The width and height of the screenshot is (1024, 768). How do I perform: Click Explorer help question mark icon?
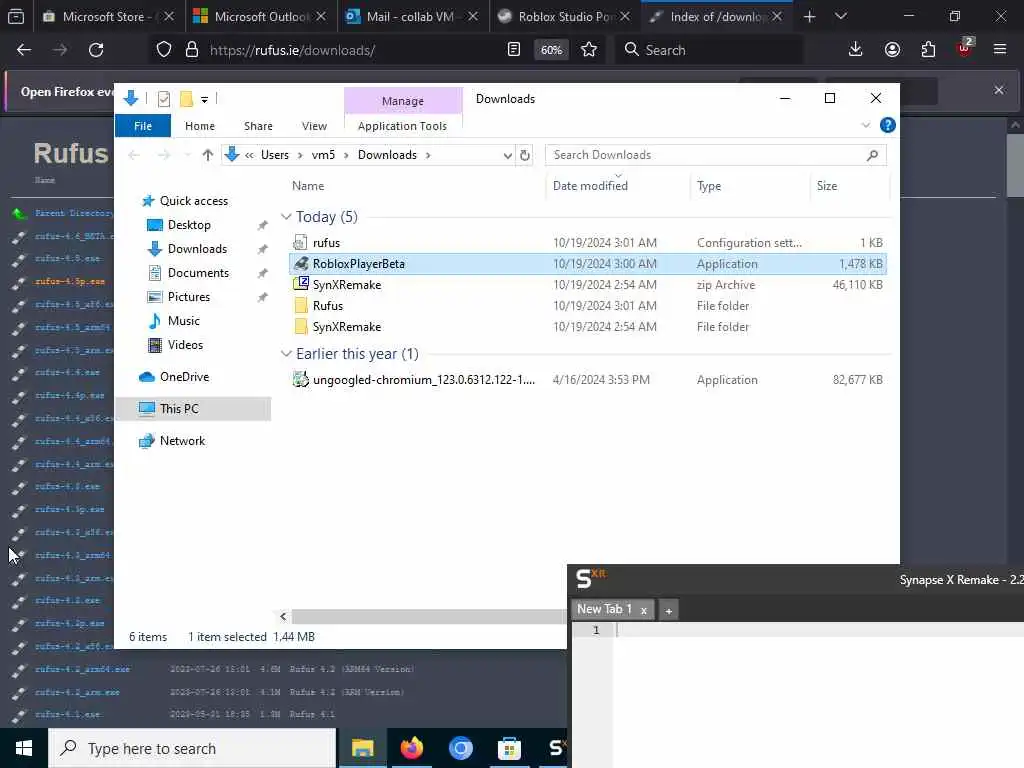(888, 125)
